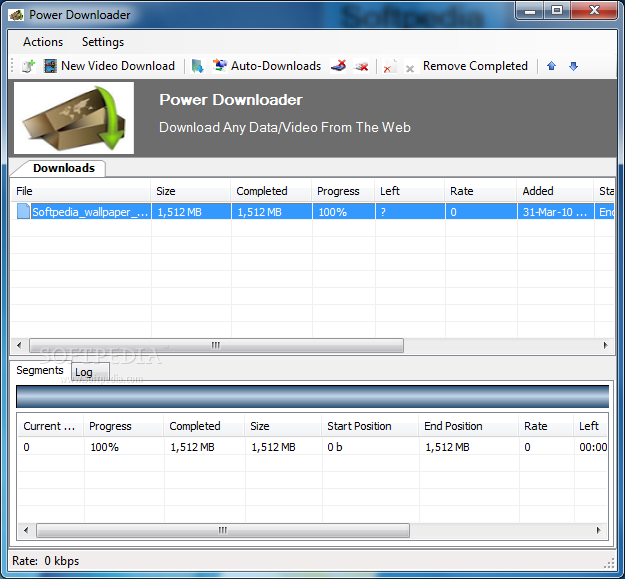Click the 31-Mar-10 added date cell

556,212
